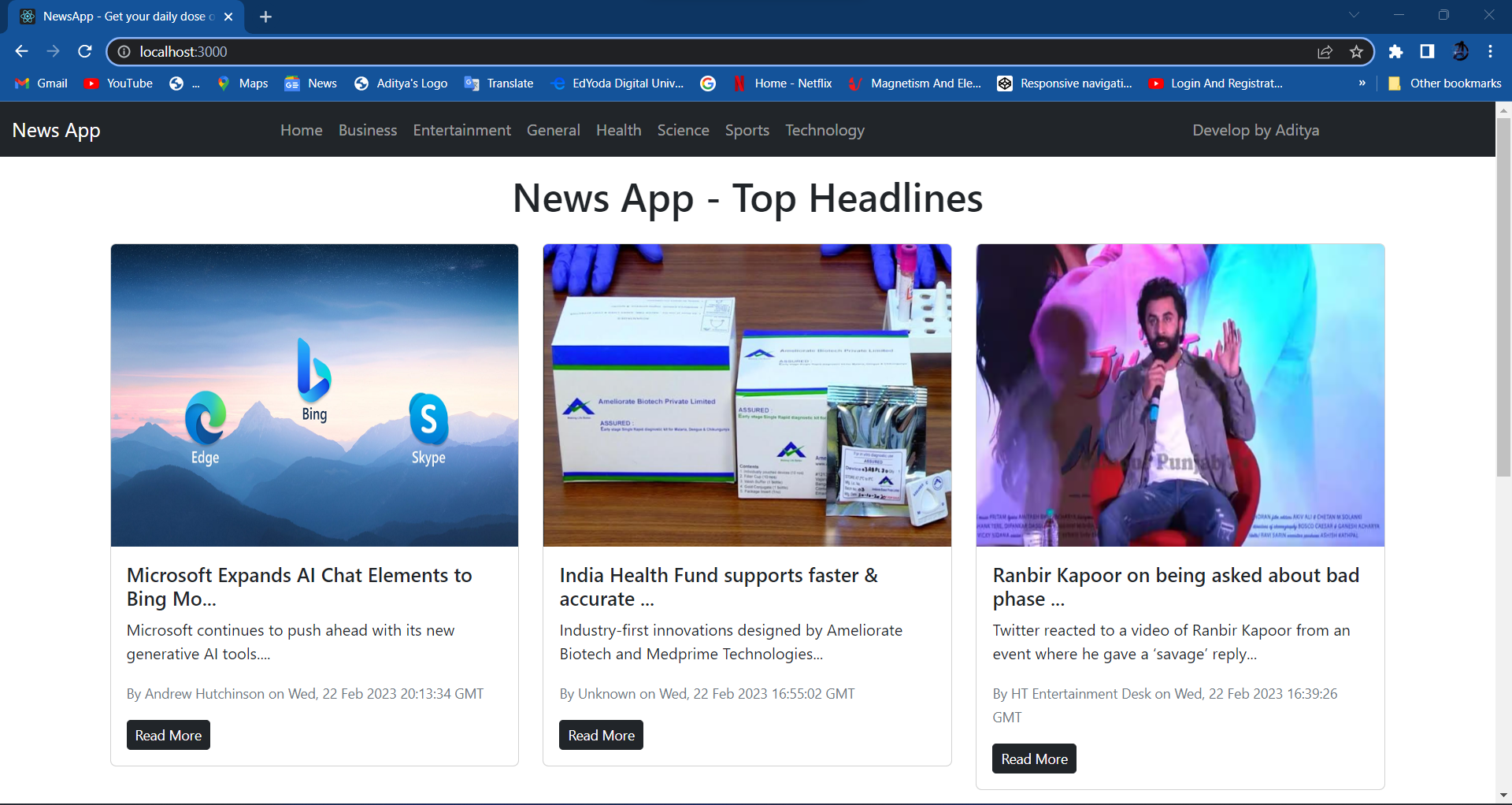Reload the page with refresh icon
Screen dimensions: 1512x805
85,51
